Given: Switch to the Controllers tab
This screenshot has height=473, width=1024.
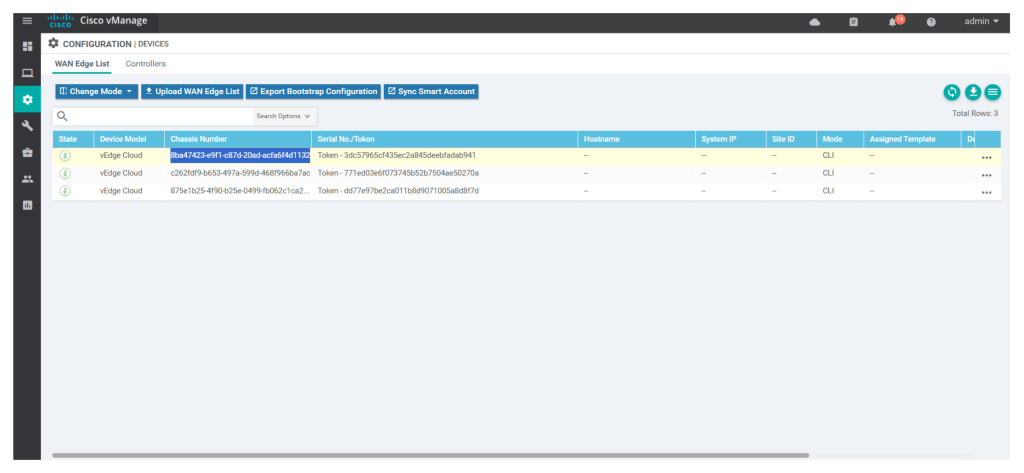Looking at the screenshot, I should click(145, 64).
